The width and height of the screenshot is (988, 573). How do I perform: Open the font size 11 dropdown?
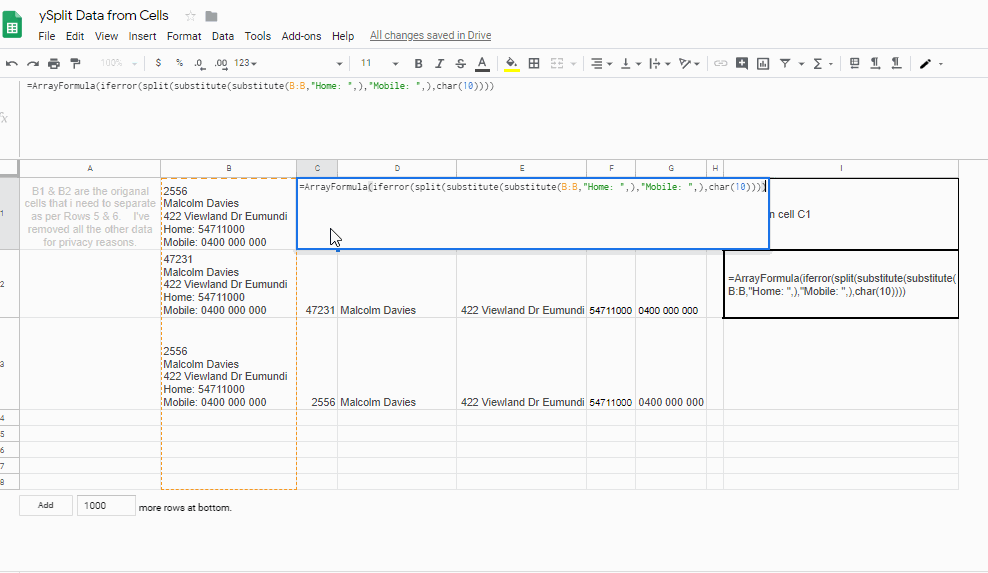[x=379, y=63]
